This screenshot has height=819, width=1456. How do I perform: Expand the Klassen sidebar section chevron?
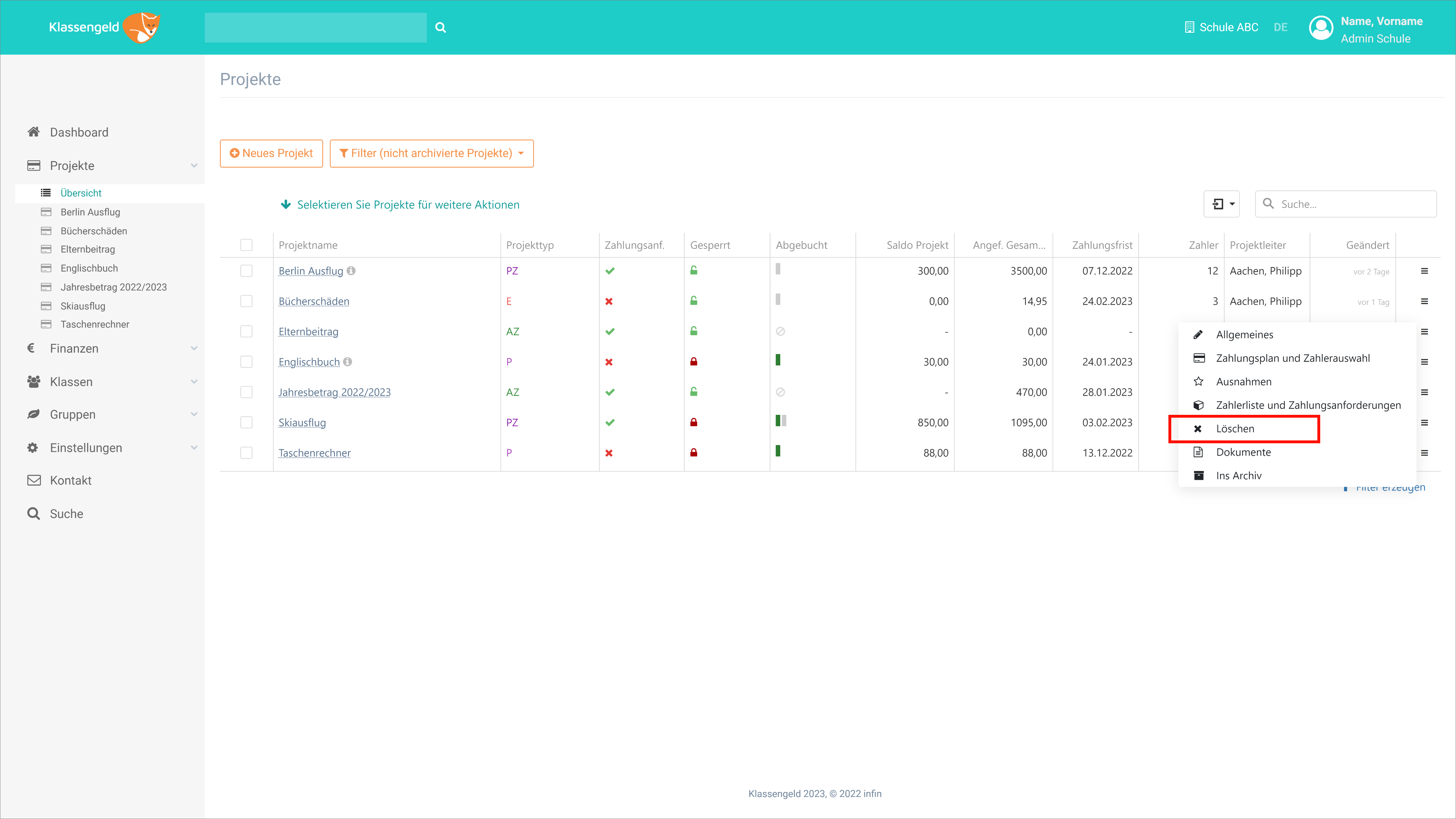coord(194,381)
